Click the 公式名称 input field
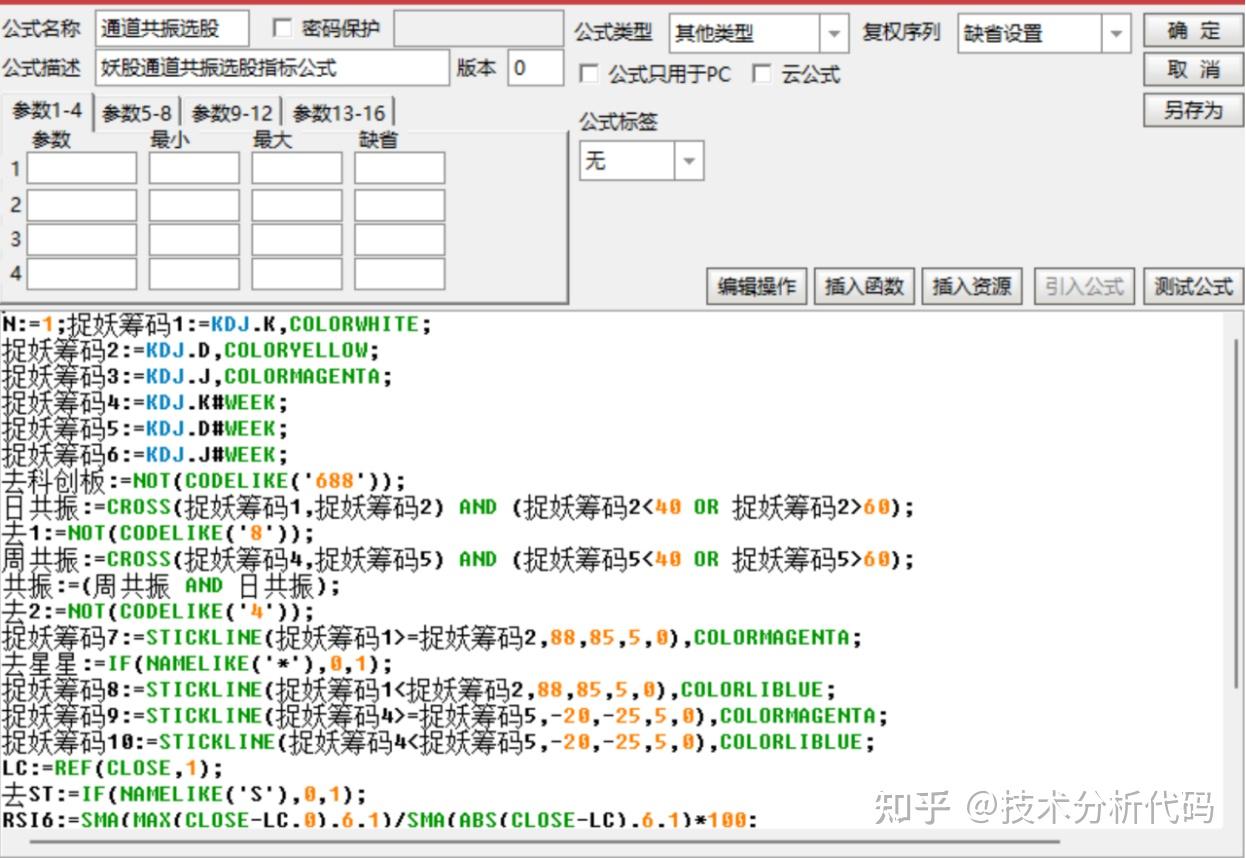 point(172,29)
